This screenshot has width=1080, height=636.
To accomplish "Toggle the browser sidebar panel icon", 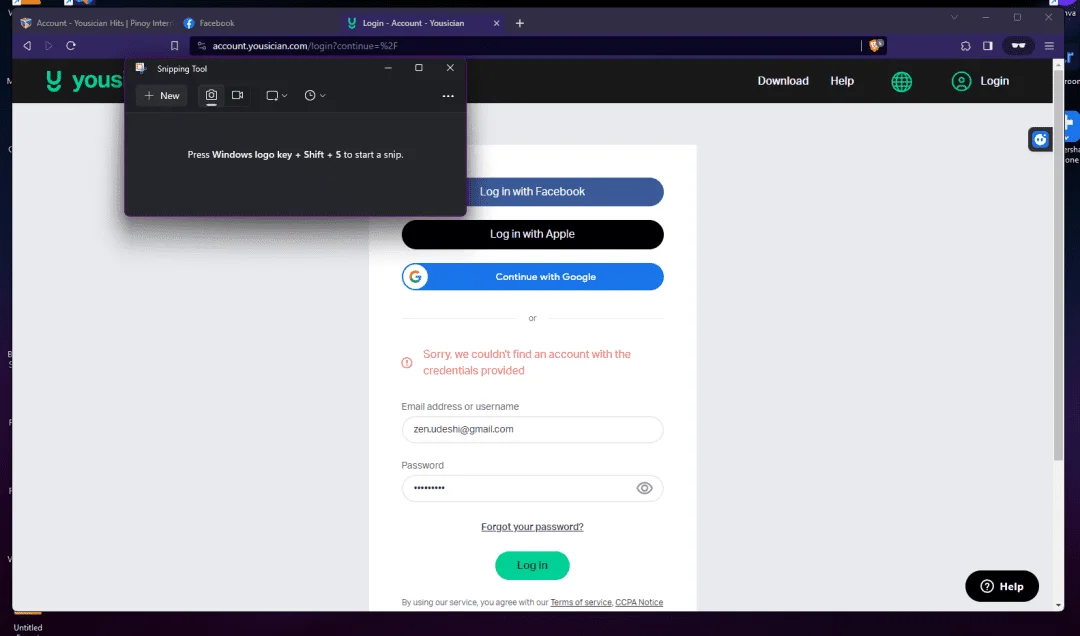I will [x=988, y=45].
